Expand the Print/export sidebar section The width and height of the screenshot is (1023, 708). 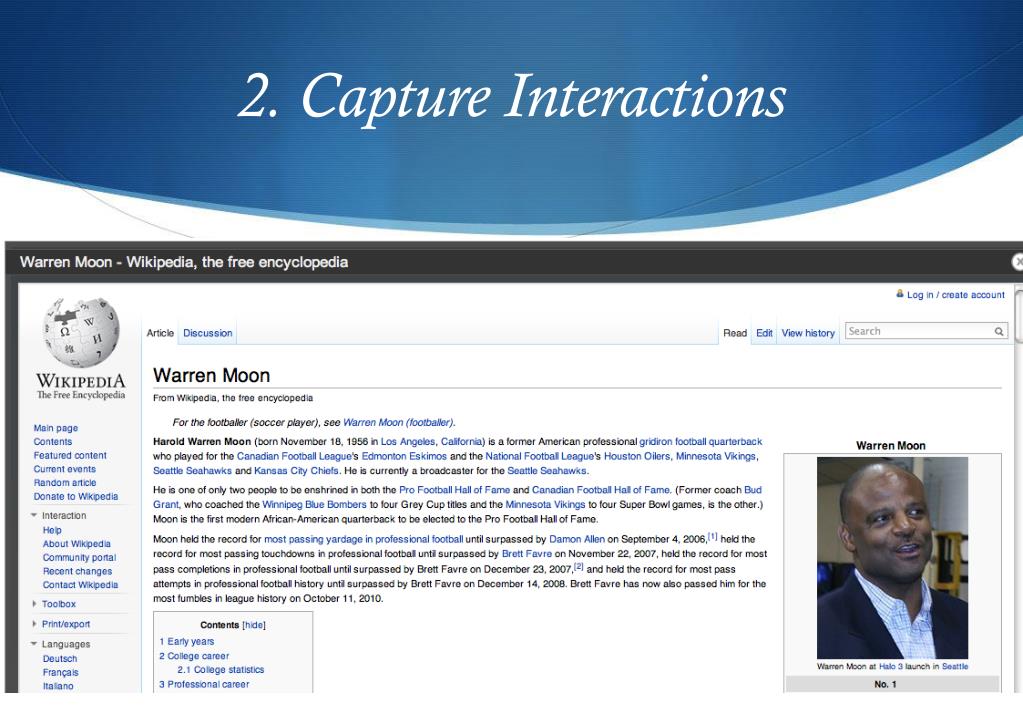pos(34,624)
